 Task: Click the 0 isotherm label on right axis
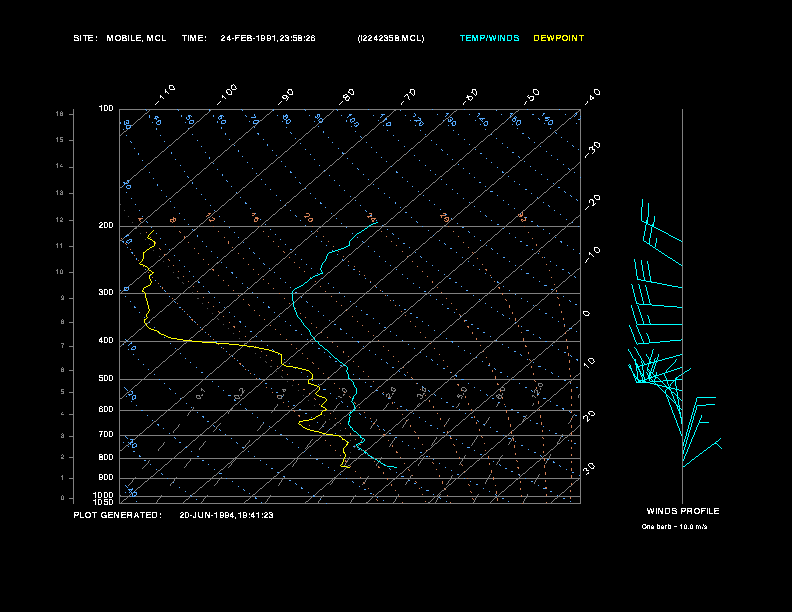586,314
